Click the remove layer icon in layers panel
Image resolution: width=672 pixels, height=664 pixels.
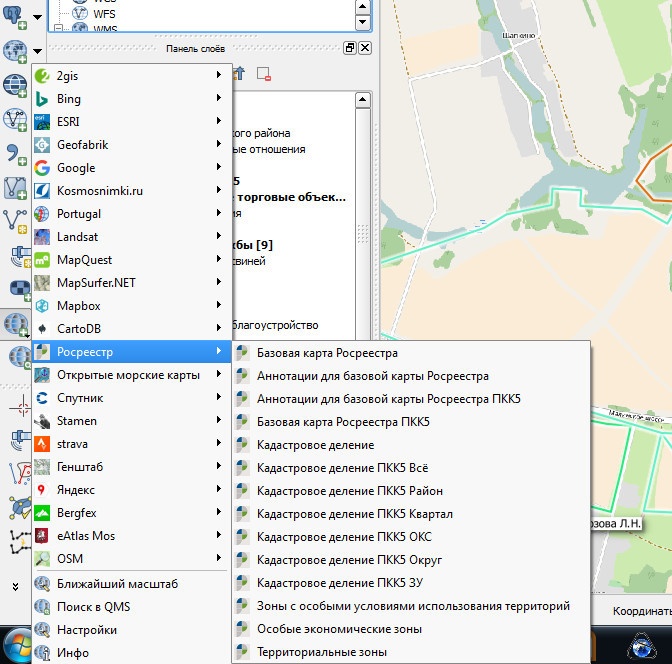tap(264, 74)
